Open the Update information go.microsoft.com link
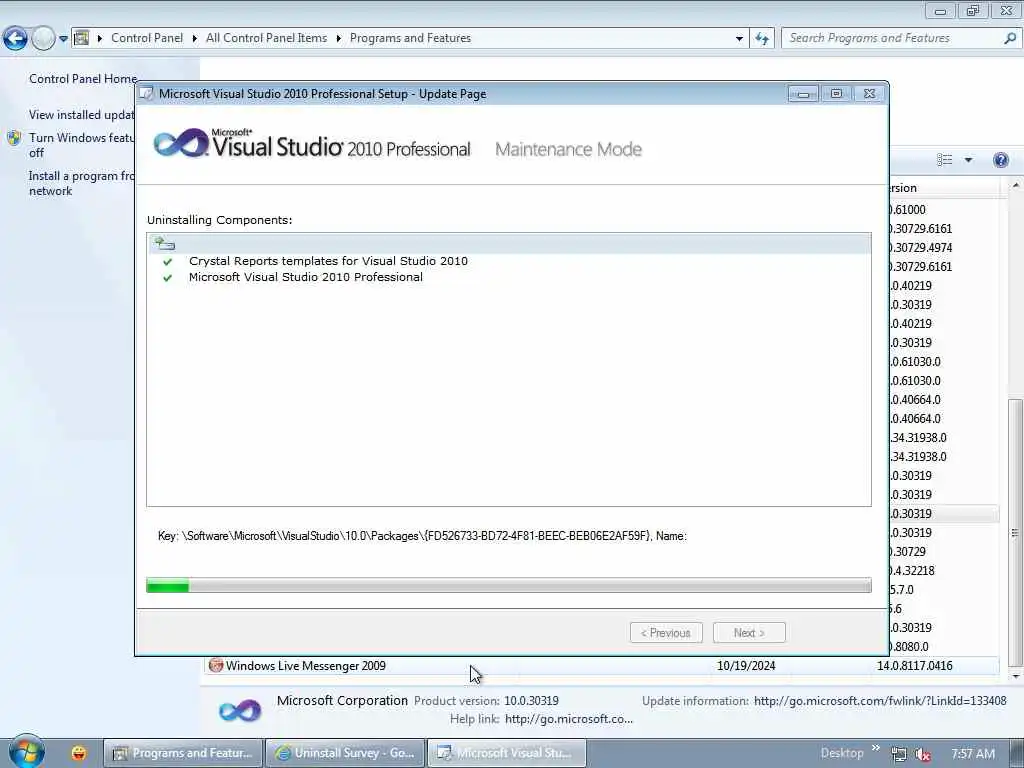This screenshot has width=1024, height=768. 880,701
